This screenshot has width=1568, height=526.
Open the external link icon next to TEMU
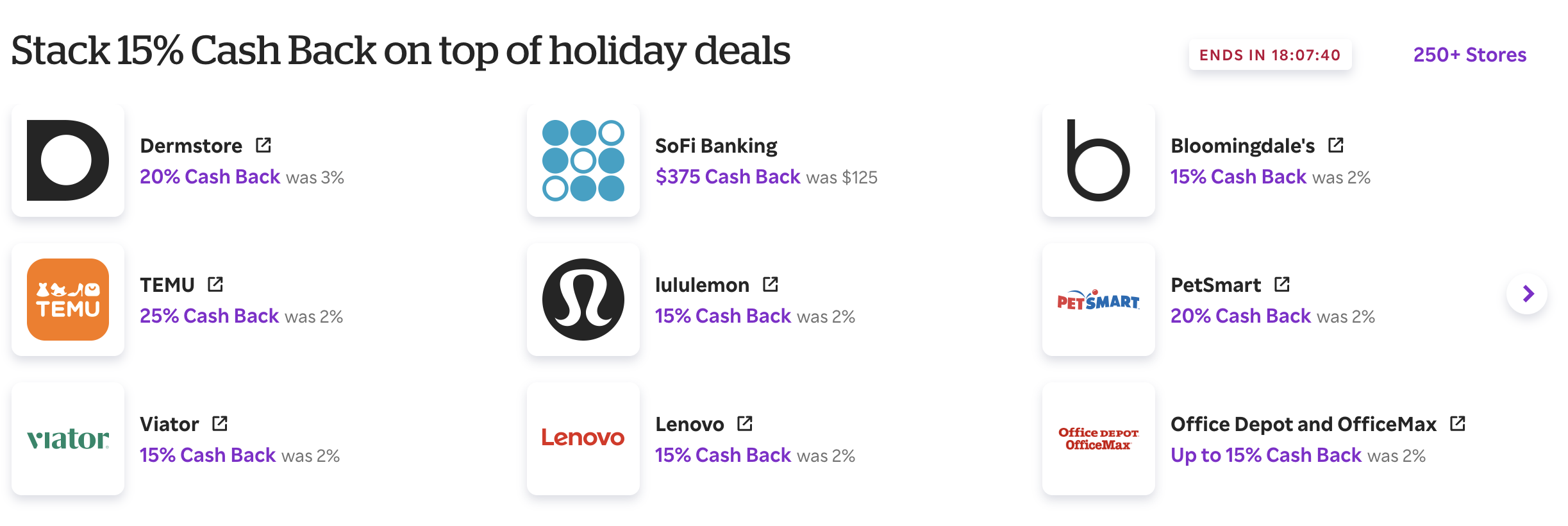[216, 284]
